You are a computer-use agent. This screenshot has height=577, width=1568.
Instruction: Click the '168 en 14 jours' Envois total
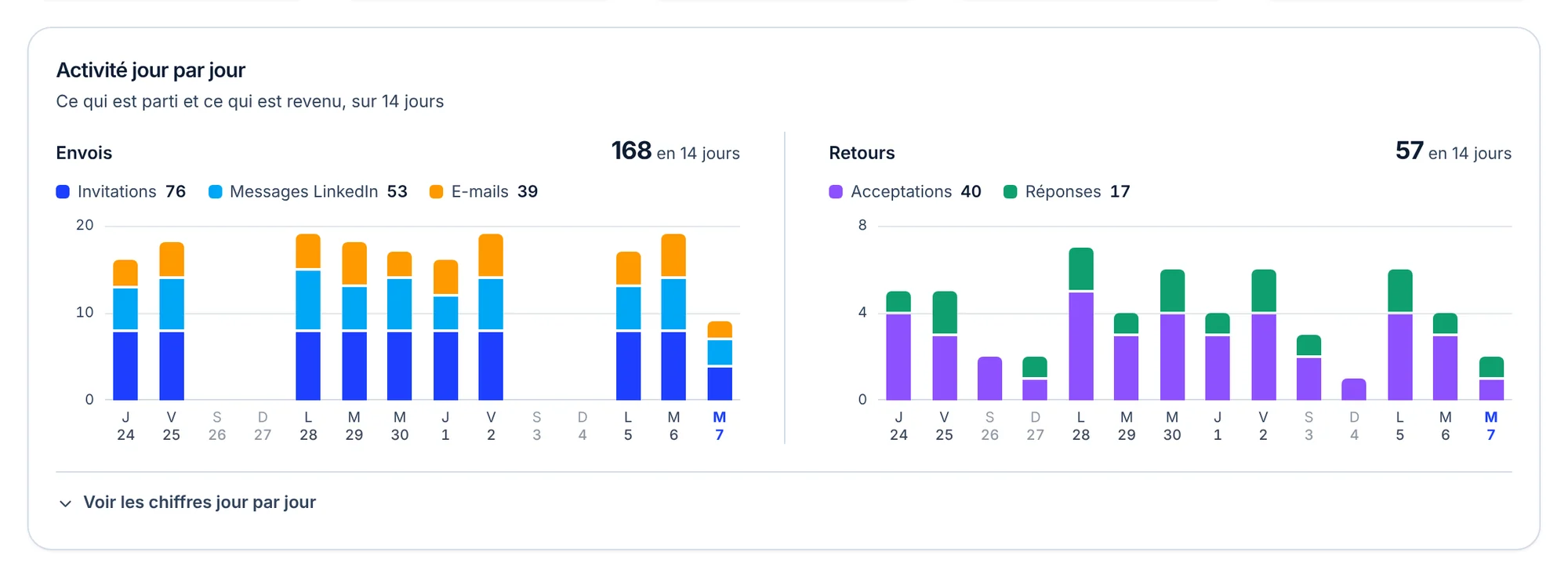point(675,151)
